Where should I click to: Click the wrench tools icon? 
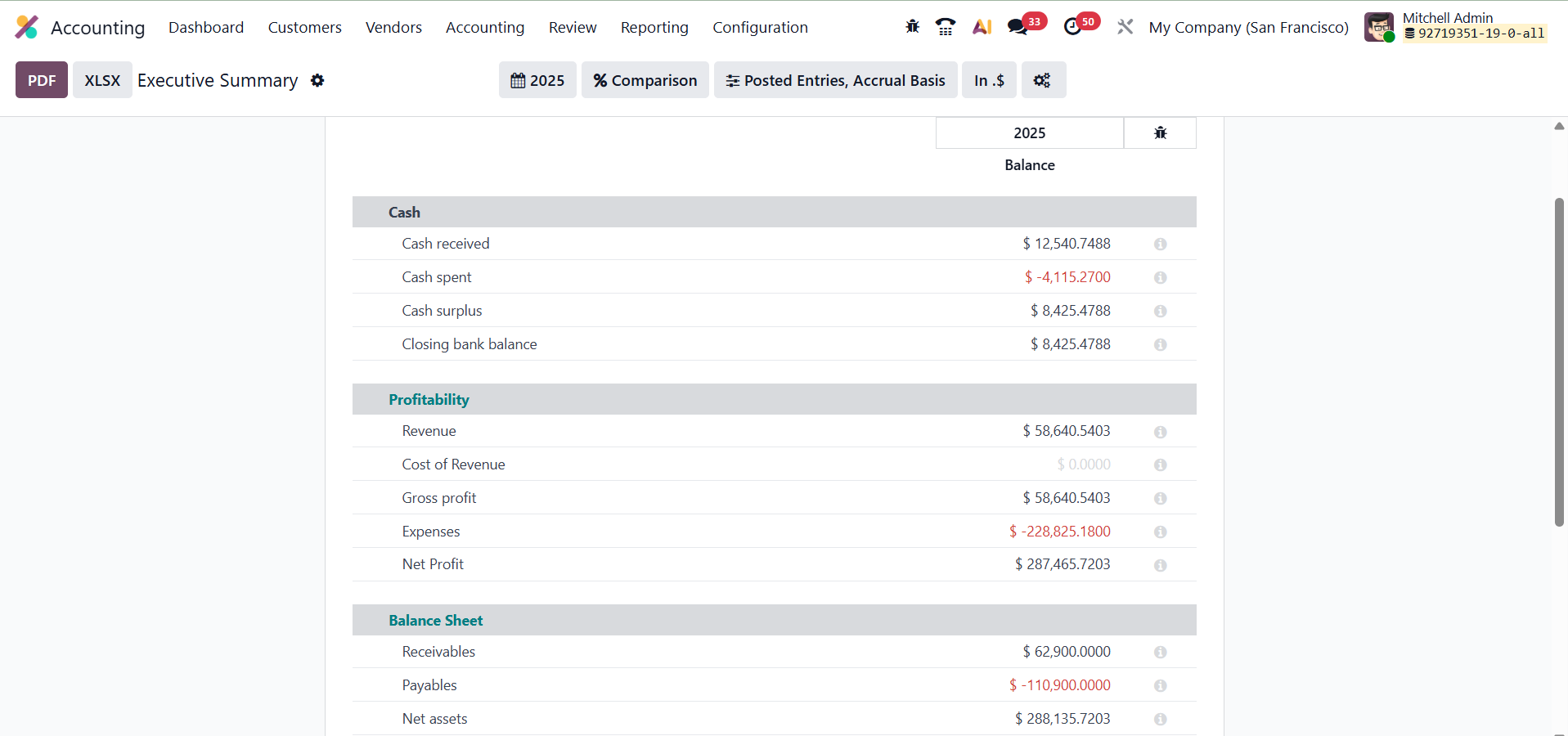click(1125, 27)
